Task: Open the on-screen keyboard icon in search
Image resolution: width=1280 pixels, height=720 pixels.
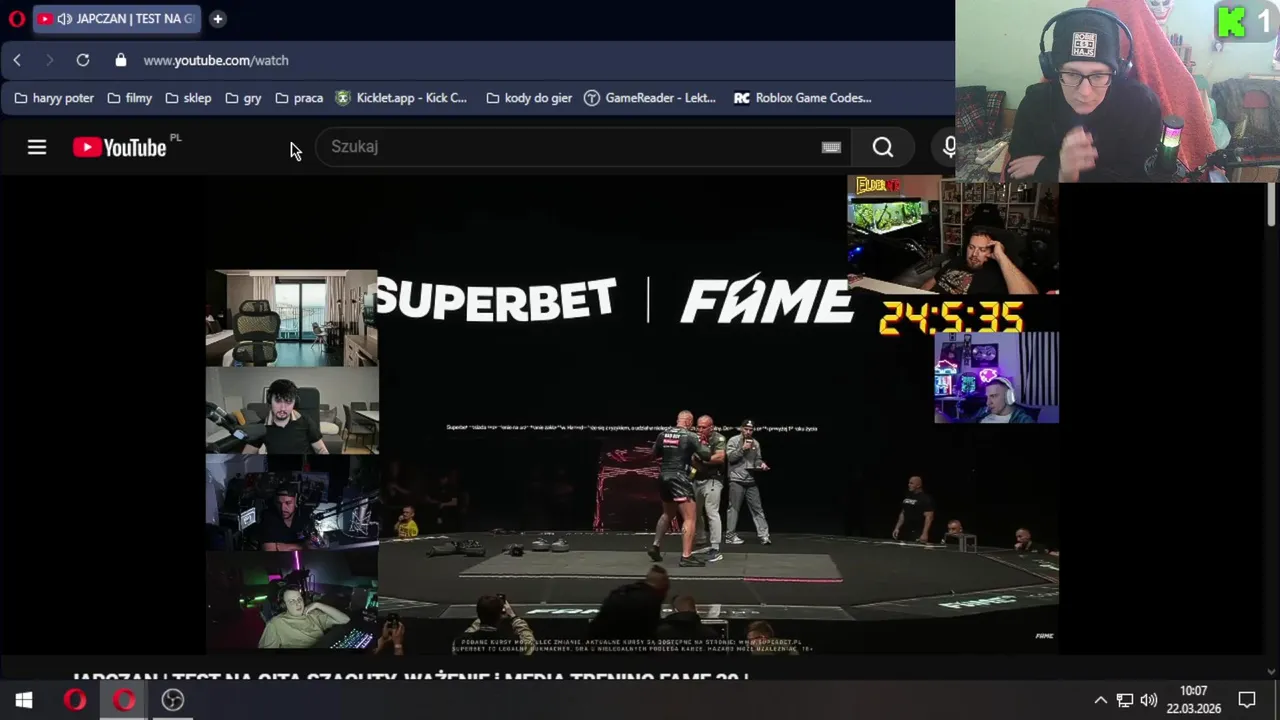Action: click(x=831, y=147)
